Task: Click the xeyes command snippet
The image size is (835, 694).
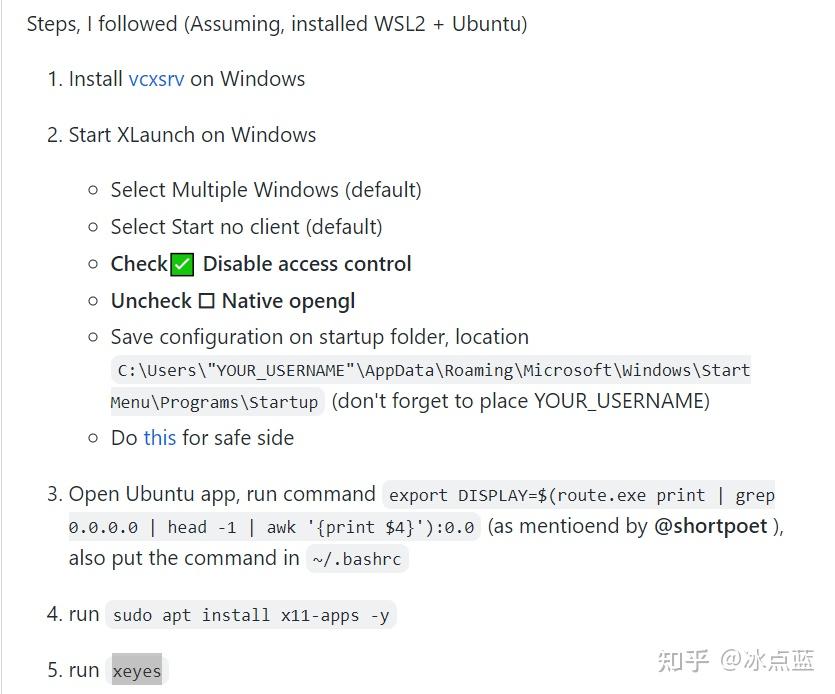Action: tap(136, 671)
